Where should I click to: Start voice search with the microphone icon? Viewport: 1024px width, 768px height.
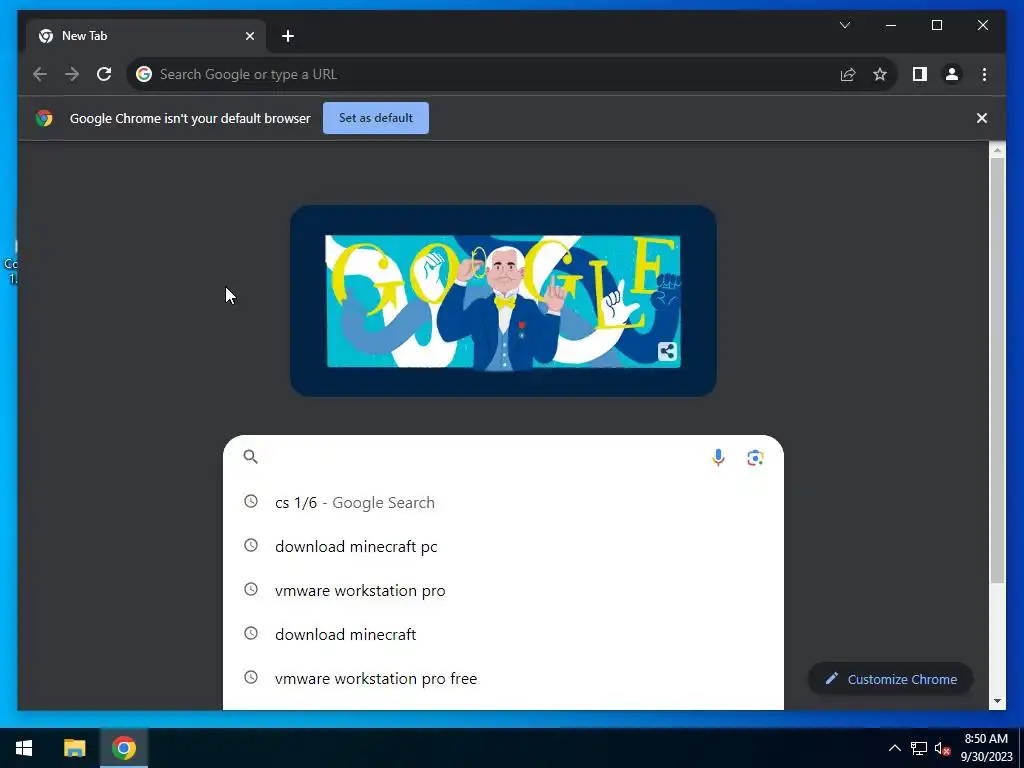718,458
